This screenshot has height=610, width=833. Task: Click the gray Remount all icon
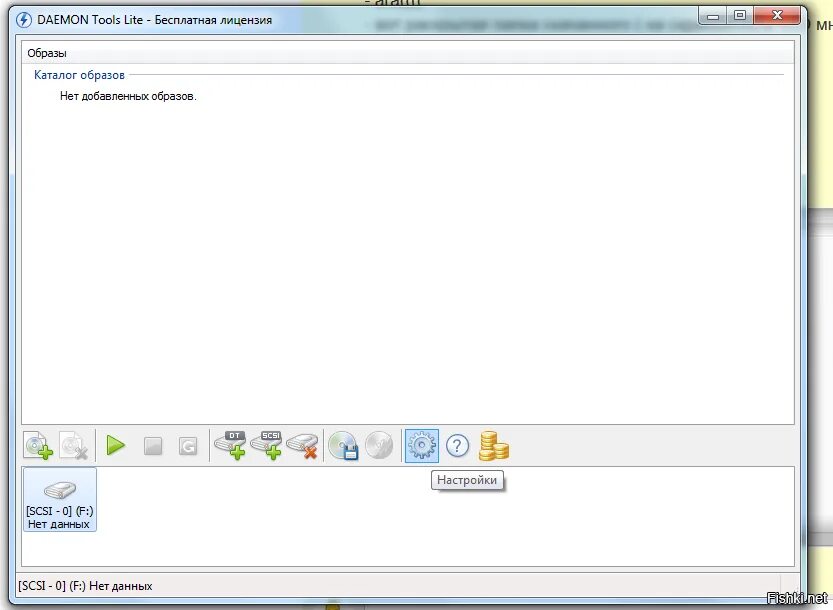[x=188, y=446]
